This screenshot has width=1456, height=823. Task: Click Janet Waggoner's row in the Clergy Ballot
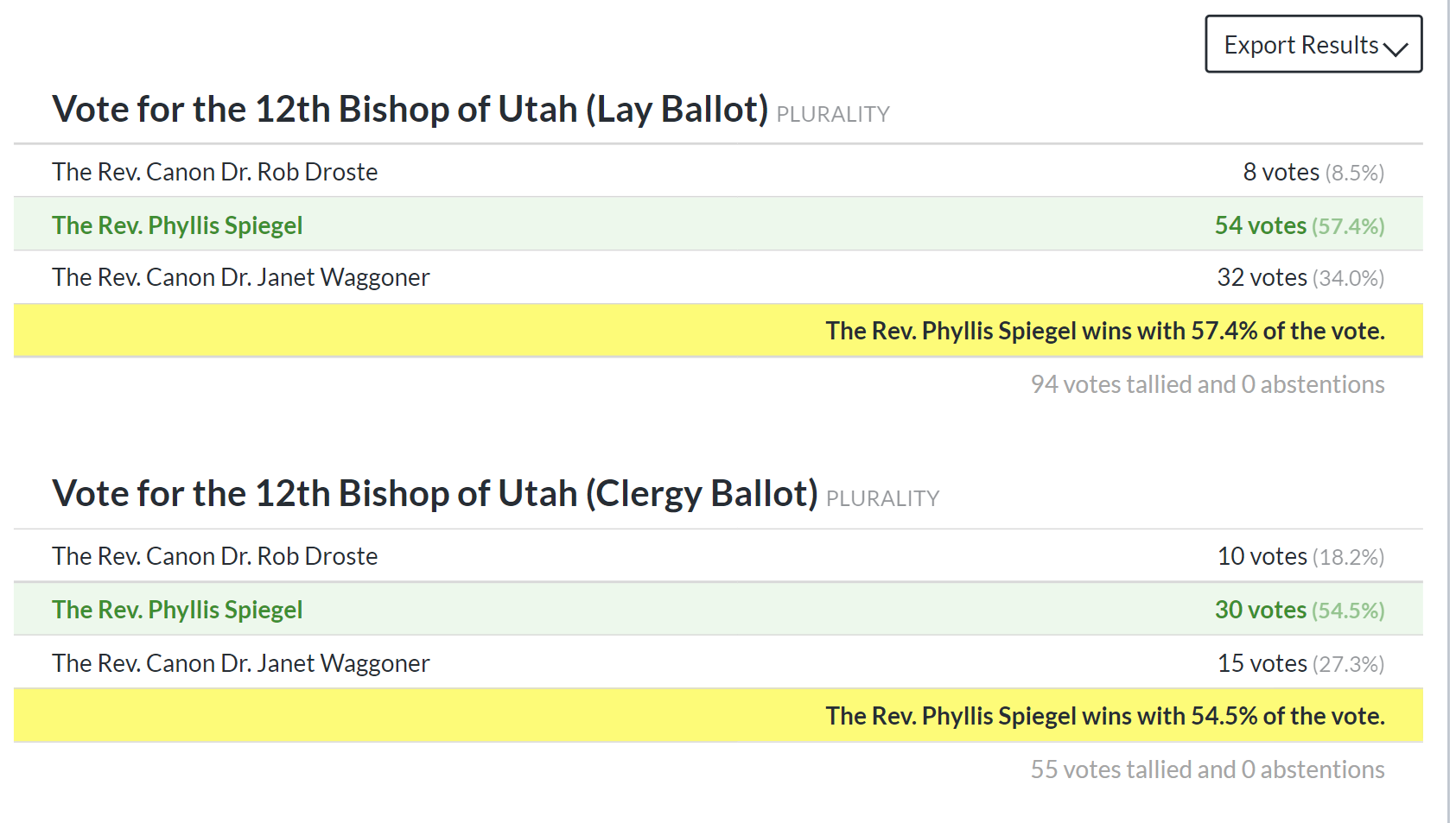[240, 663]
